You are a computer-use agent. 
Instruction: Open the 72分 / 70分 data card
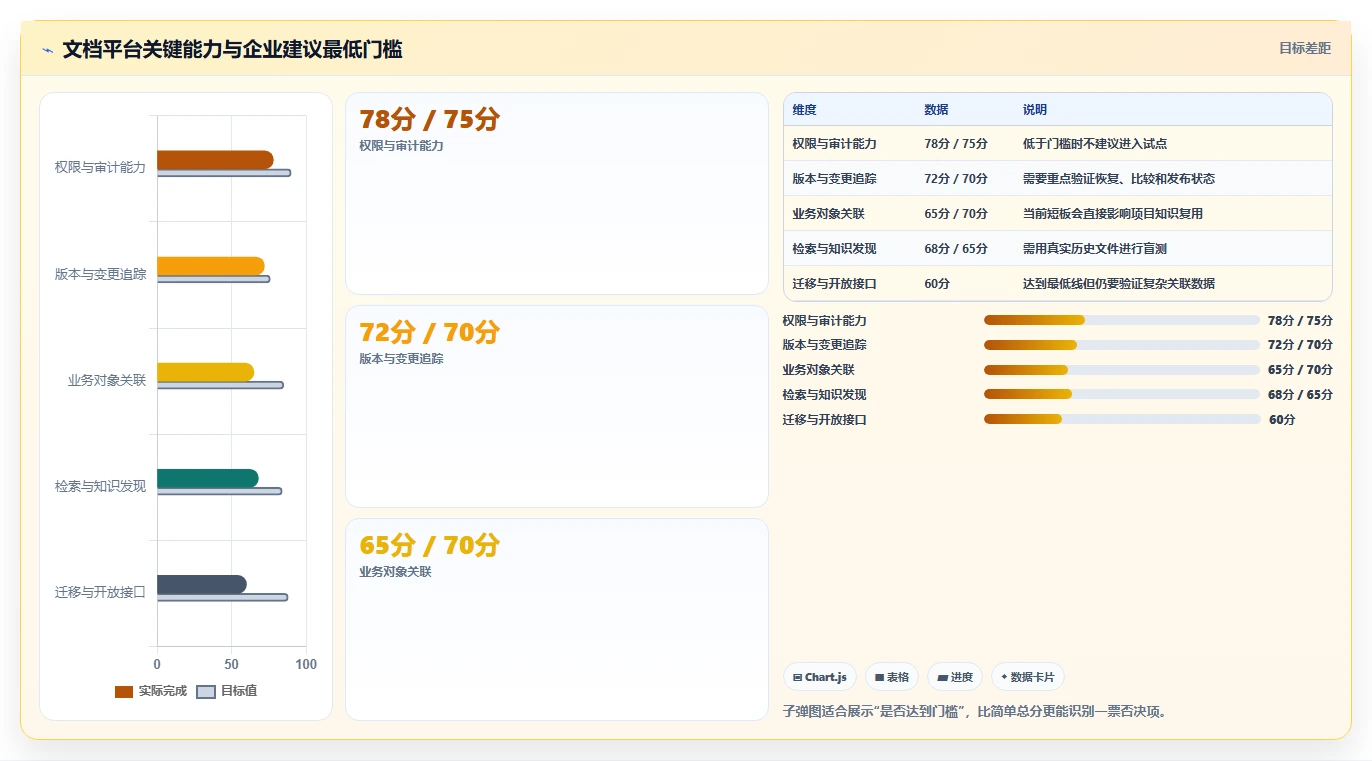[x=557, y=407]
